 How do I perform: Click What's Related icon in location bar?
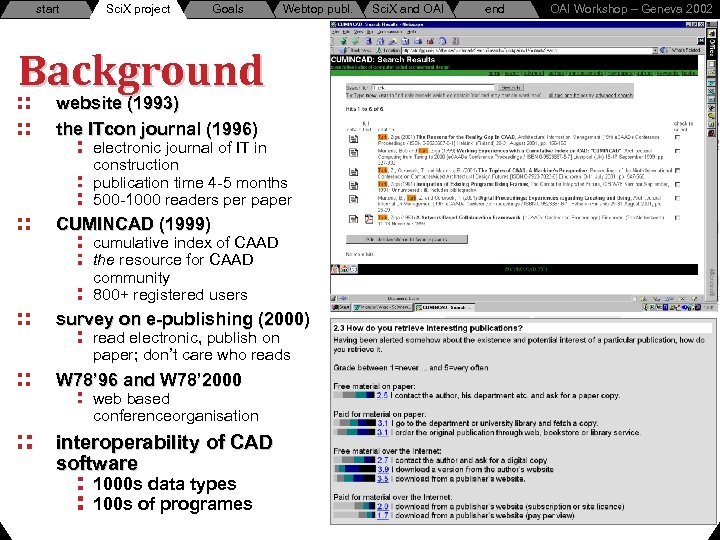[x=663, y=51]
